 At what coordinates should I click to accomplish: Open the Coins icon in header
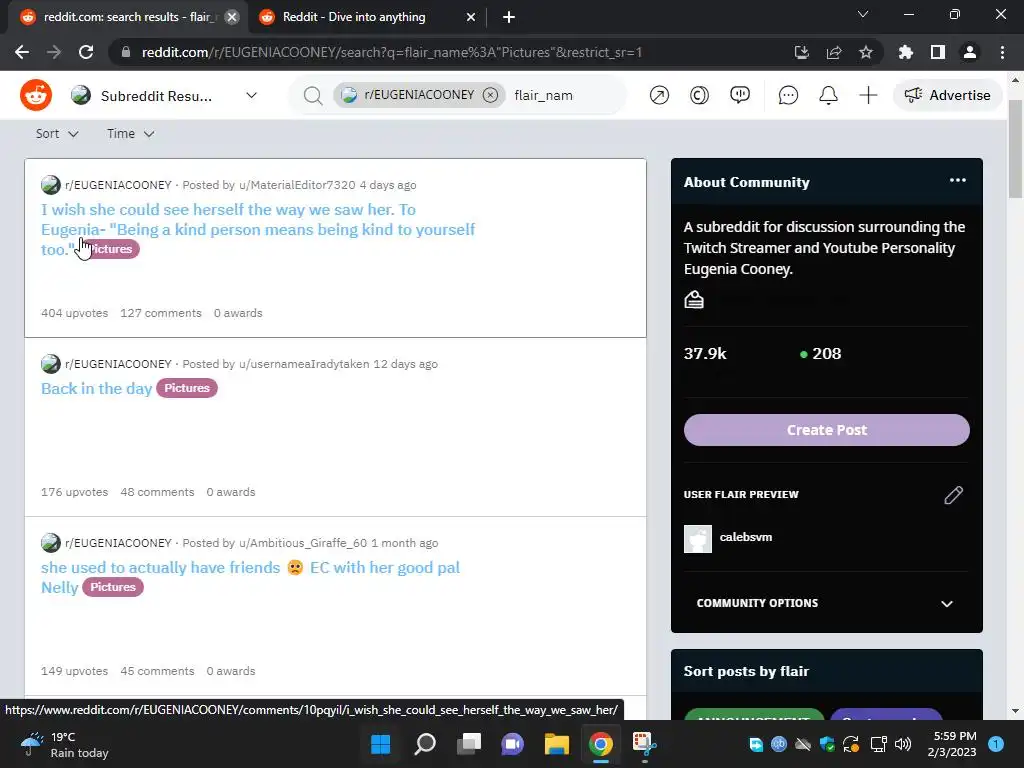(699, 95)
